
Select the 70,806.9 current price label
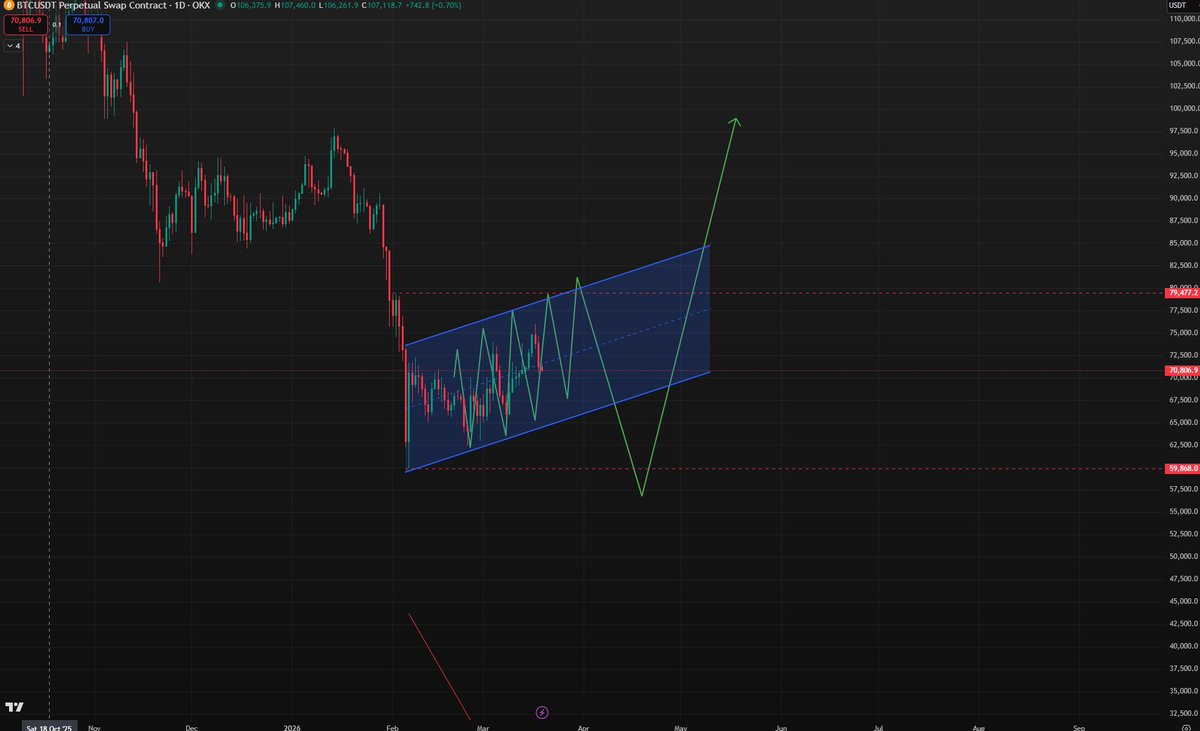click(1182, 371)
